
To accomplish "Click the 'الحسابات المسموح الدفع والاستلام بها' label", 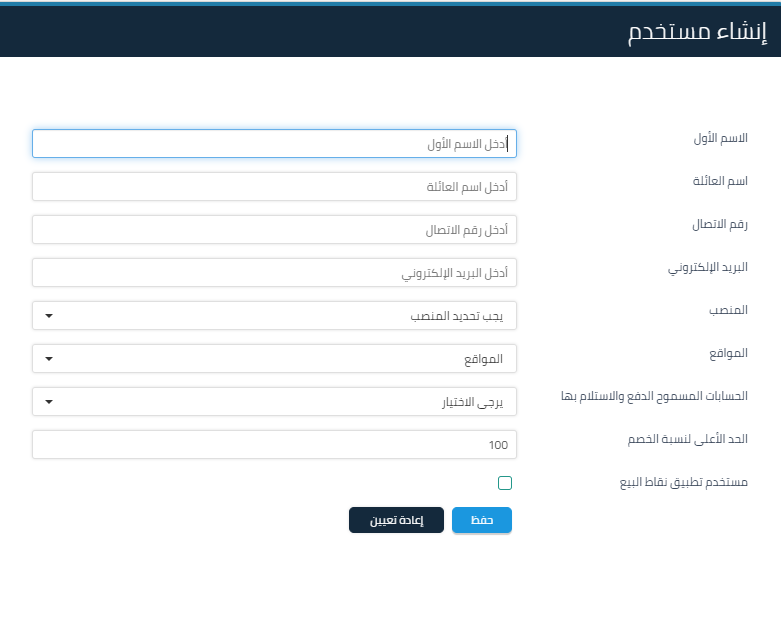I will tap(654, 396).
